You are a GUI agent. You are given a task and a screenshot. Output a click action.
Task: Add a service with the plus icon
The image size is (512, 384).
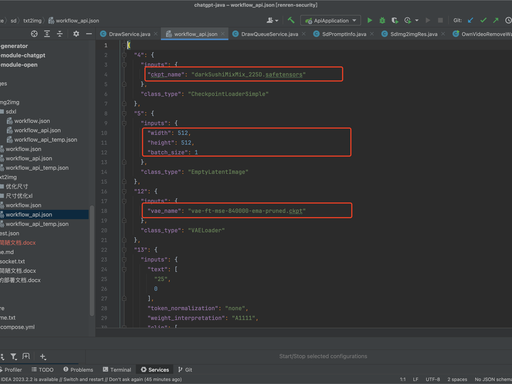(x=43, y=357)
